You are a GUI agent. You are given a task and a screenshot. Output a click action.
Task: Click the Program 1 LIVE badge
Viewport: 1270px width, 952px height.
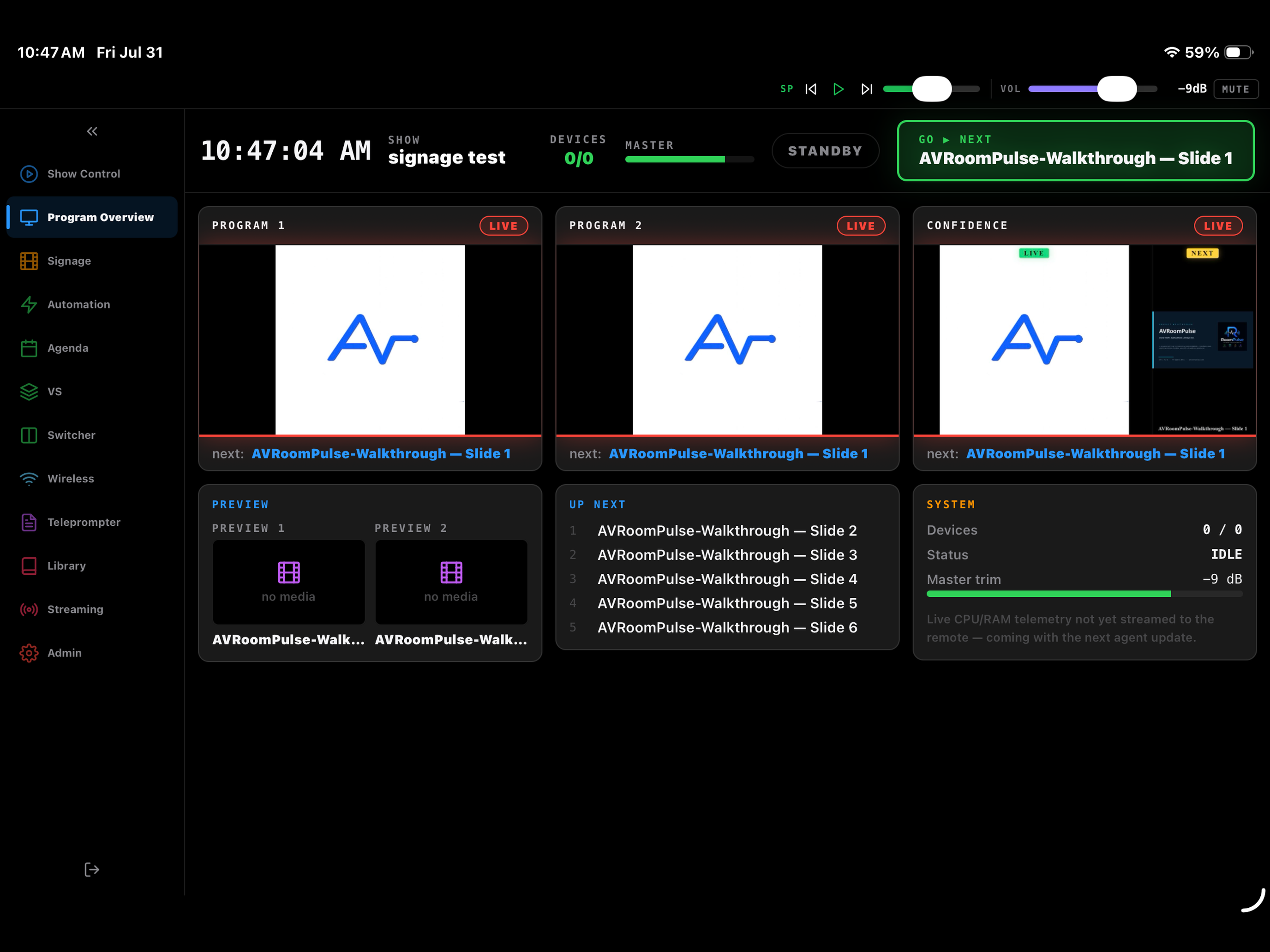(x=503, y=226)
